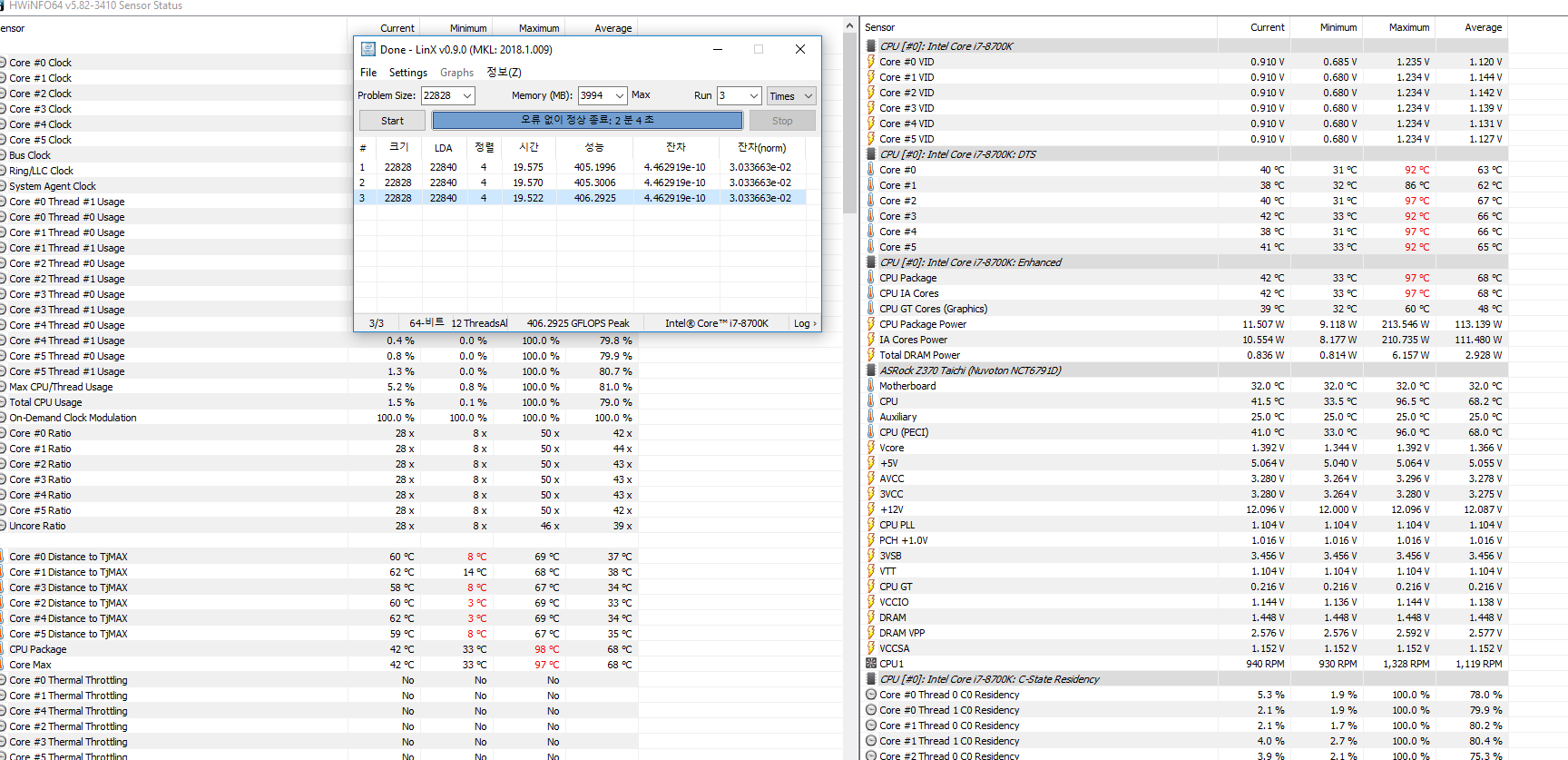Open the Problem Size dropdown in LinX
Image resolution: width=1568 pixels, height=760 pixels.
(467, 95)
